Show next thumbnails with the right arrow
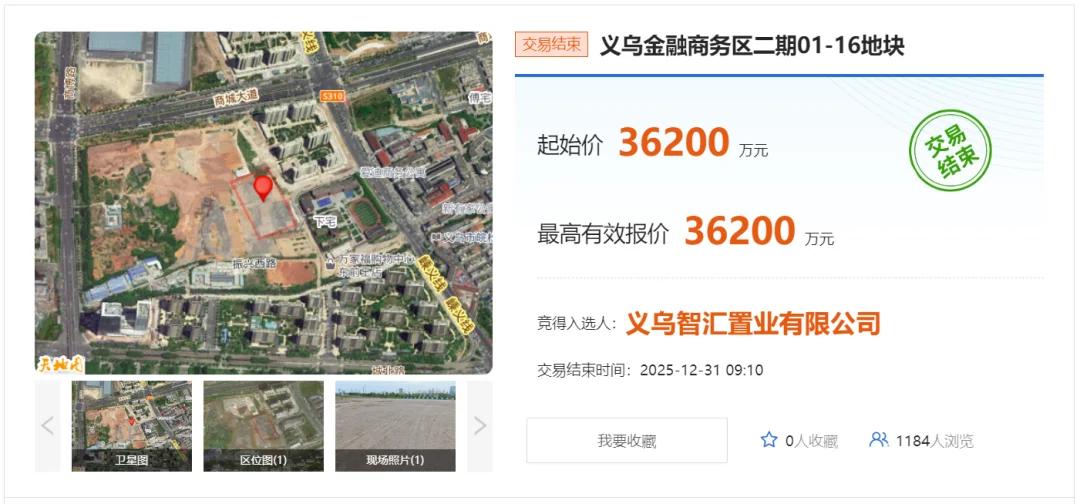Viewport: 1080px width, 504px height. 480,426
